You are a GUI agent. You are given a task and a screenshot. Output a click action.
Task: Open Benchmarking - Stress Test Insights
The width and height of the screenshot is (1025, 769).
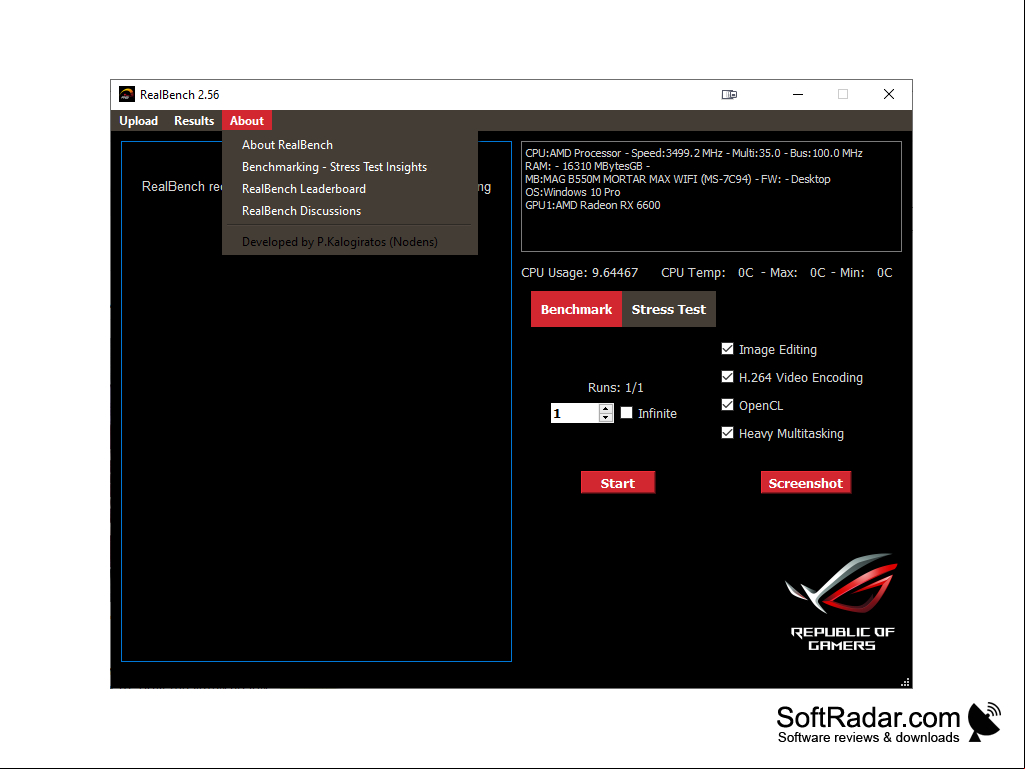(350, 167)
